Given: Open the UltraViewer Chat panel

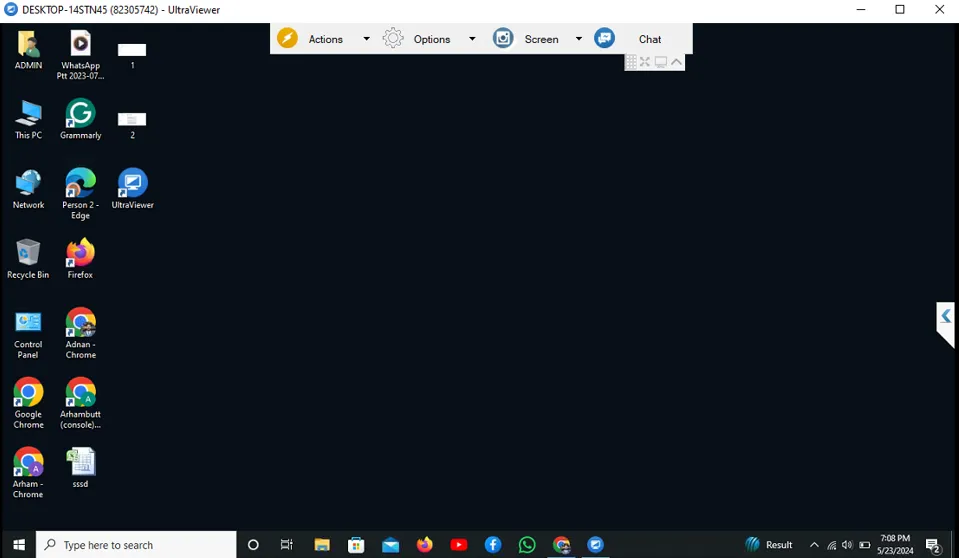Looking at the screenshot, I should coord(650,39).
